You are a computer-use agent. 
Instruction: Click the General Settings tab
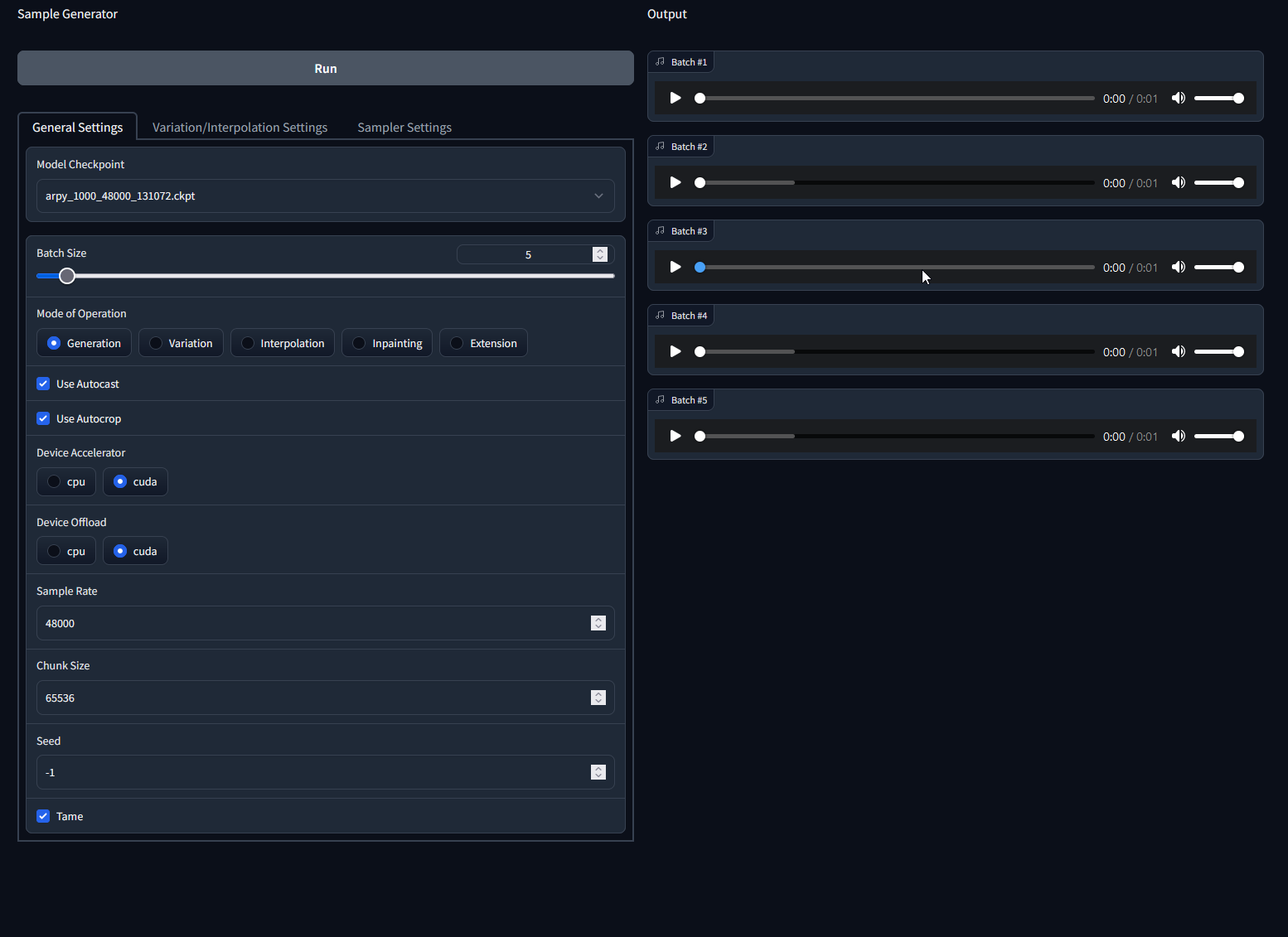pyautogui.click(x=77, y=127)
